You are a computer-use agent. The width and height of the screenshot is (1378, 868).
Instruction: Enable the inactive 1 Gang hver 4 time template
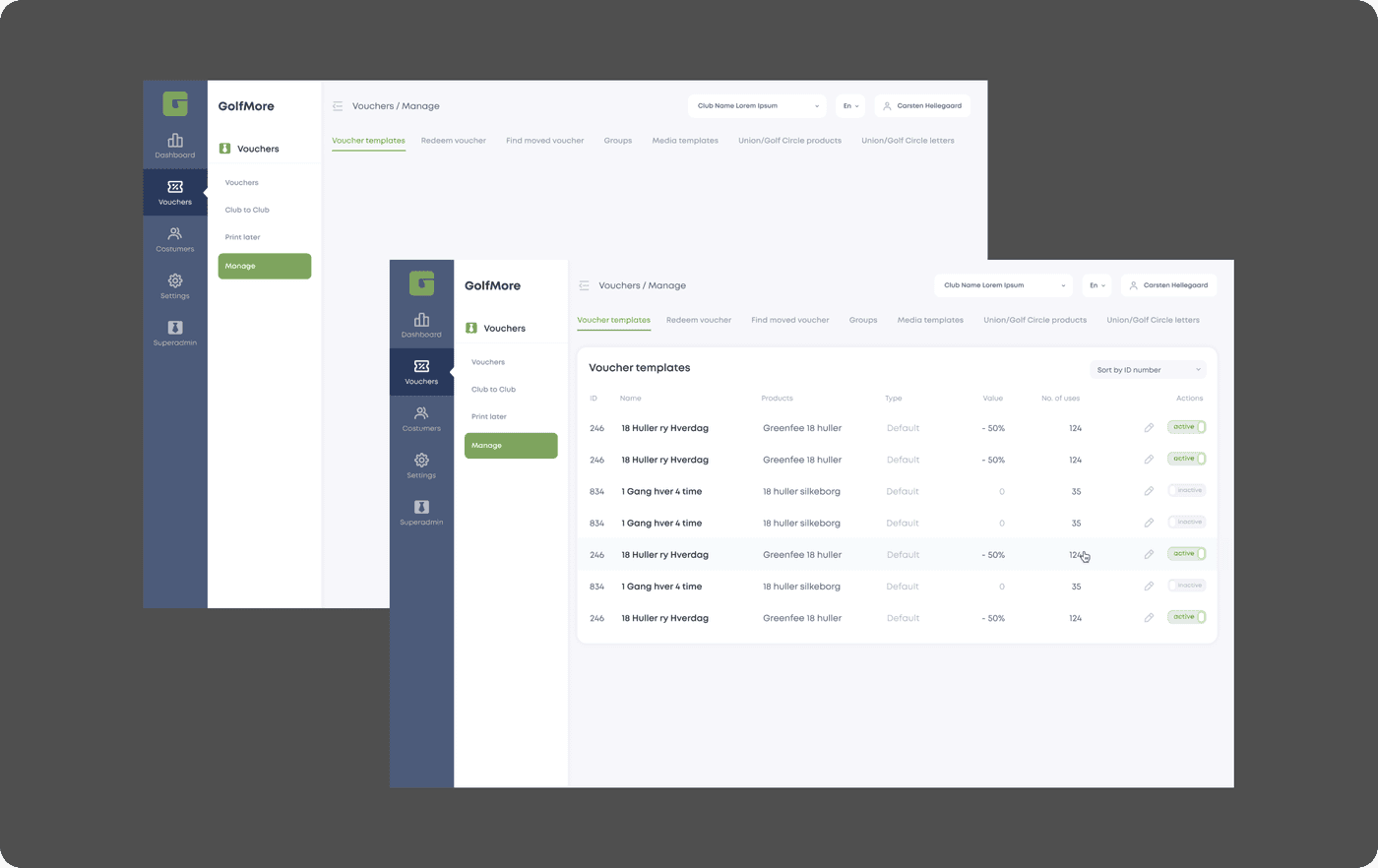pyautogui.click(x=1187, y=490)
